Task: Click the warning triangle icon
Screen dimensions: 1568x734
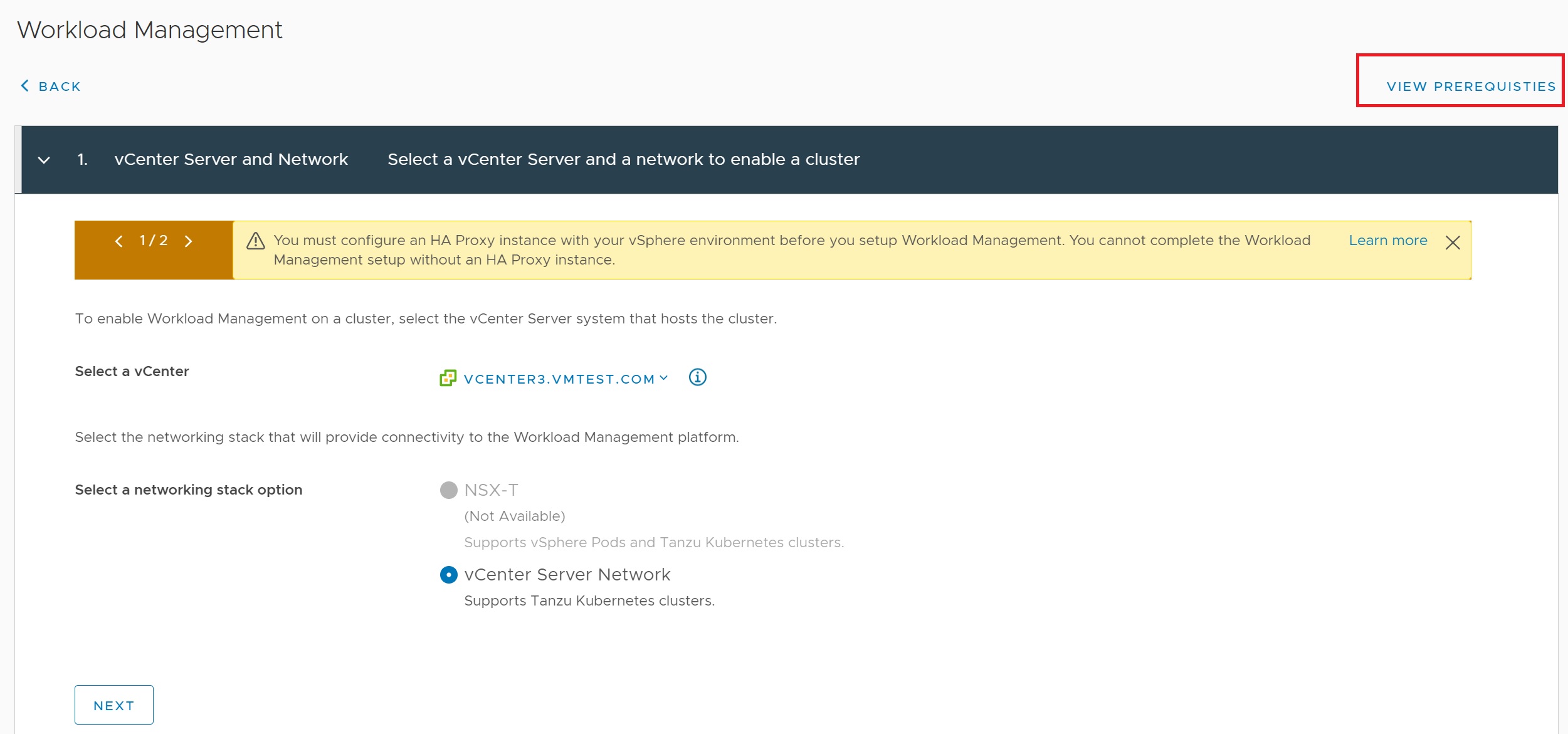Action: 255,241
